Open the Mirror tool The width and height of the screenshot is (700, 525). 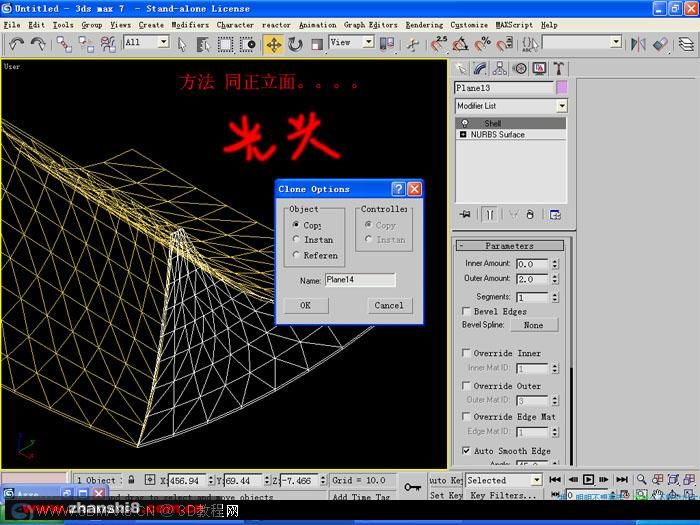pyautogui.click(x=638, y=44)
